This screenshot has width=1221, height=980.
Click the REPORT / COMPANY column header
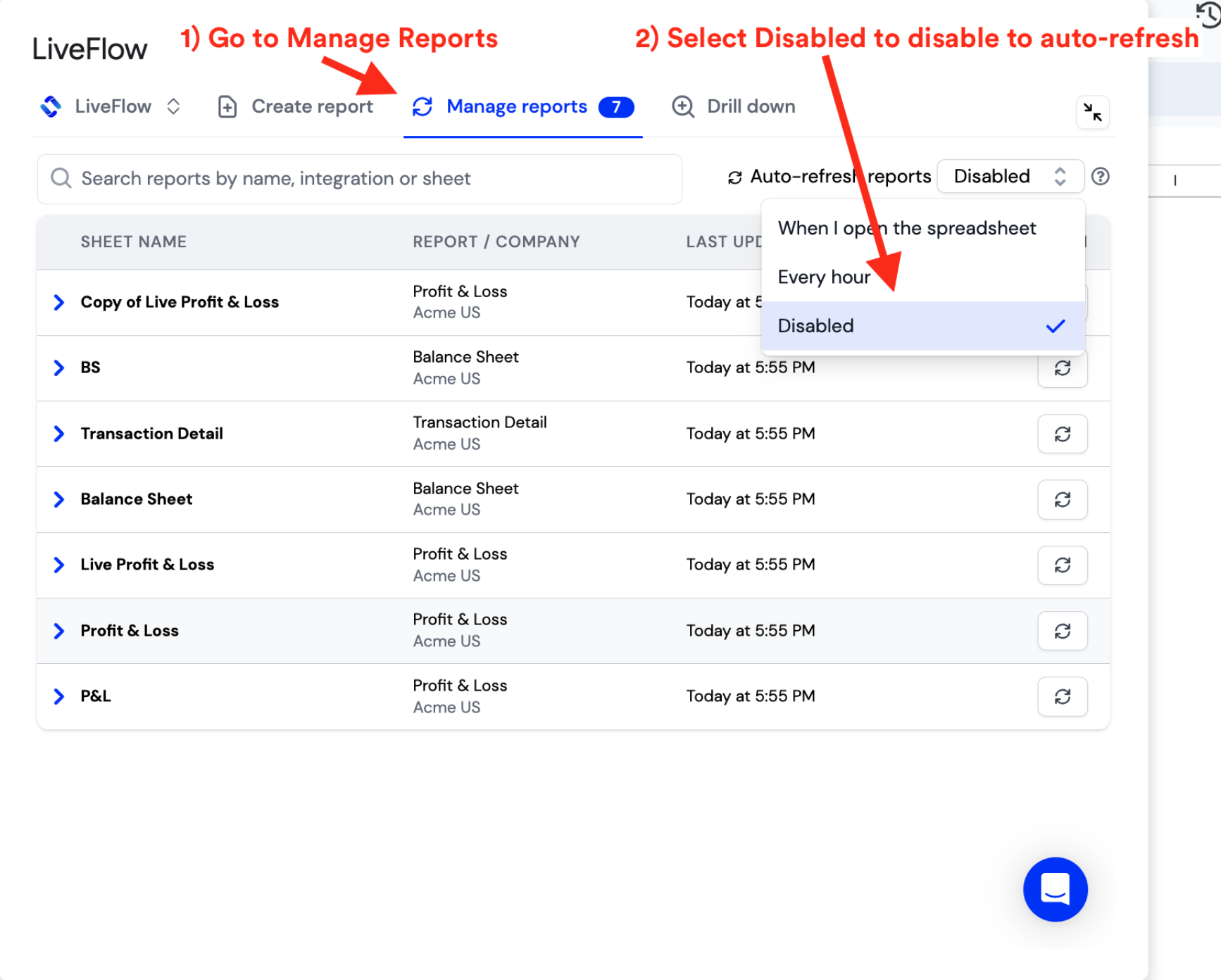click(496, 242)
